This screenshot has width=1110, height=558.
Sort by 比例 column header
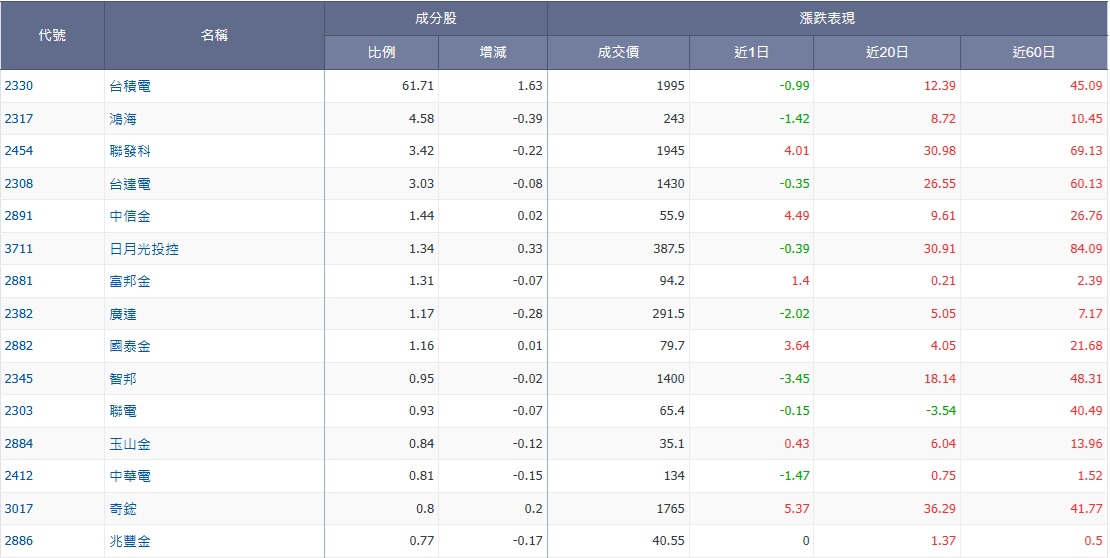tap(381, 53)
